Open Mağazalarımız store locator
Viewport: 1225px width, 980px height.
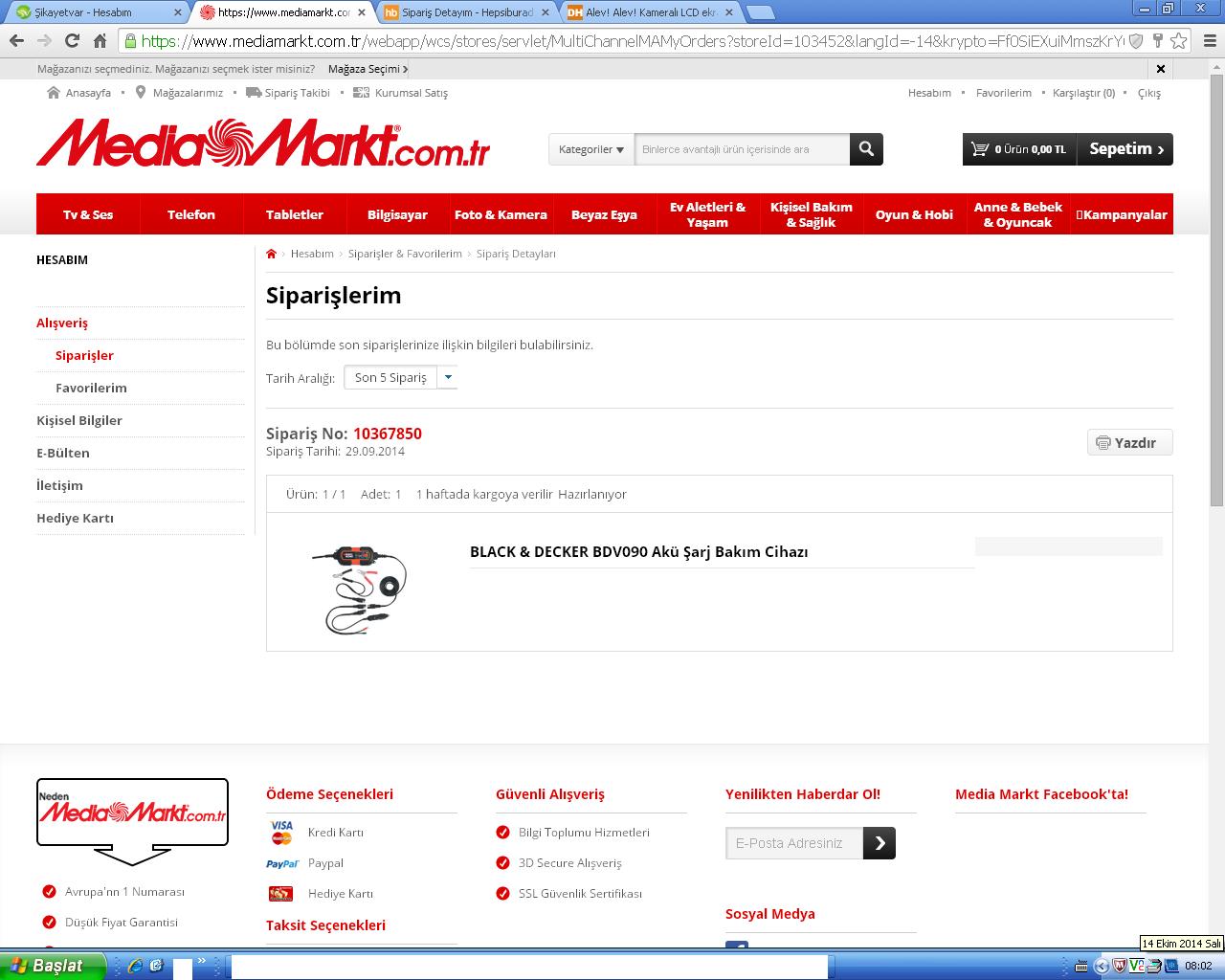pyautogui.click(x=179, y=93)
